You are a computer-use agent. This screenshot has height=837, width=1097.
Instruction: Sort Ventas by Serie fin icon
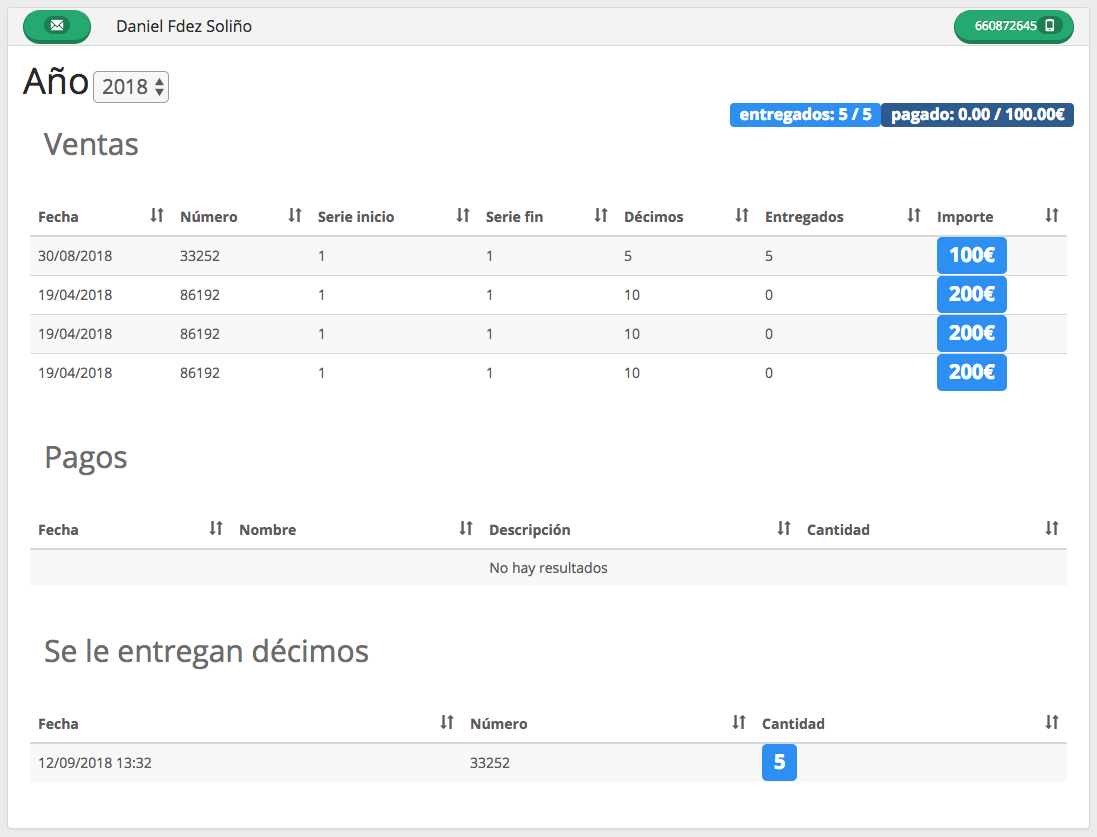point(601,215)
